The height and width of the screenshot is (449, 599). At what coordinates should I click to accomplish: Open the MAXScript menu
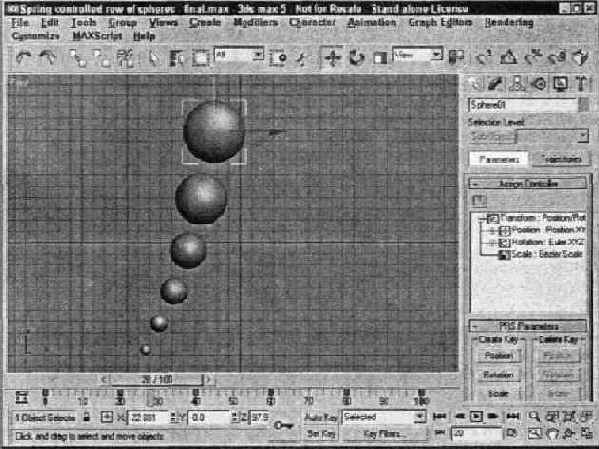click(97, 36)
